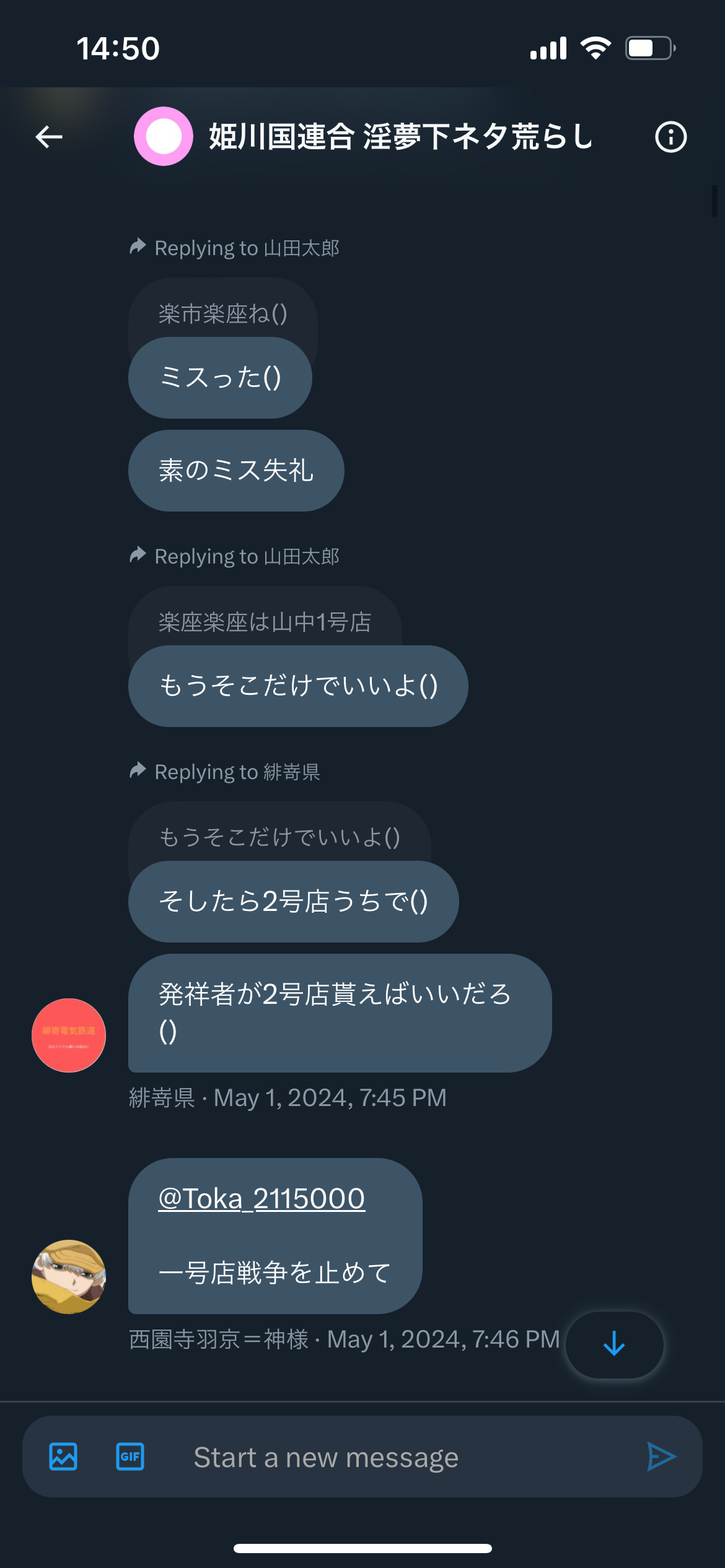Tap the Replying to 緋嵜県 label
Screen dimensions: 725x1568
coord(225,772)
